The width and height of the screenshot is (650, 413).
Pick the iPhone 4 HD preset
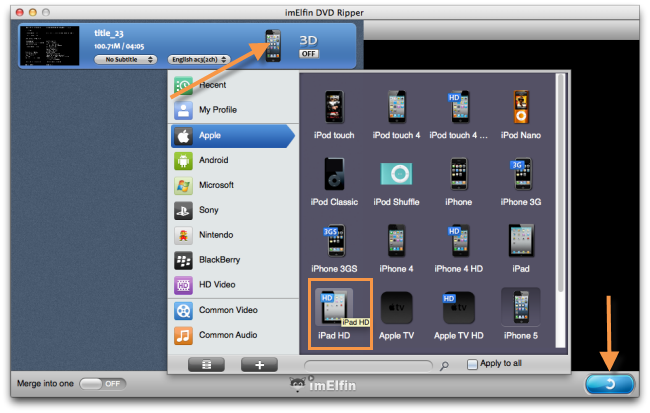click(x=458, y=248)
